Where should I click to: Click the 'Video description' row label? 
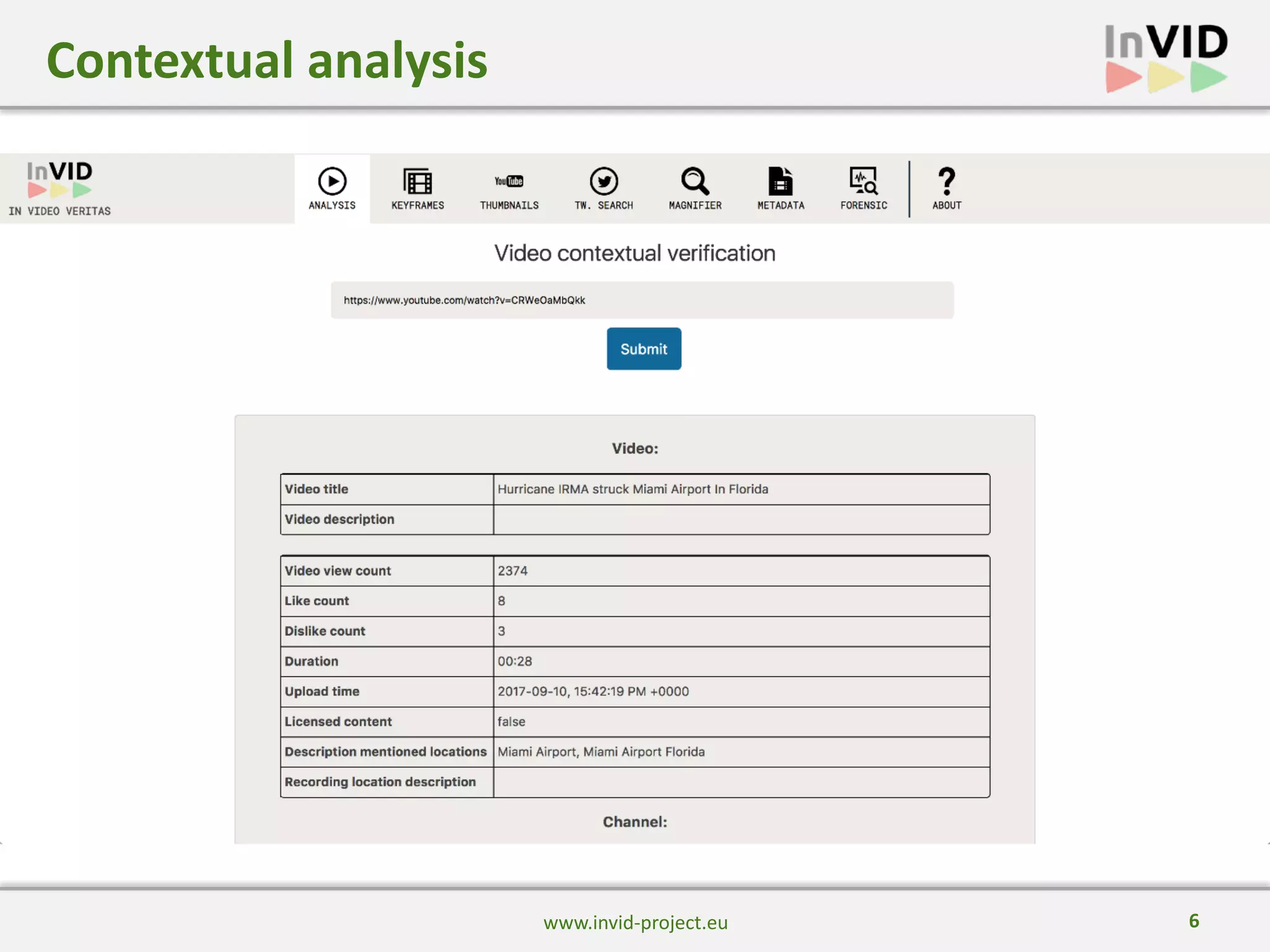tap(339, 519)
